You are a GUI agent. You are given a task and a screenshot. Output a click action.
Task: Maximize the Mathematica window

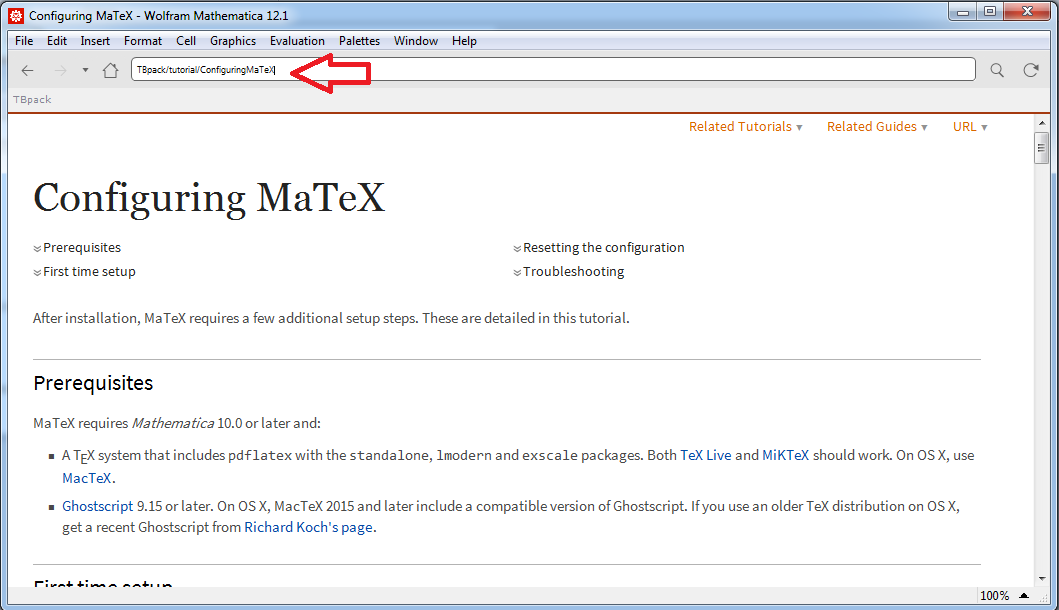pyautogui.click(x=990, y=11)
